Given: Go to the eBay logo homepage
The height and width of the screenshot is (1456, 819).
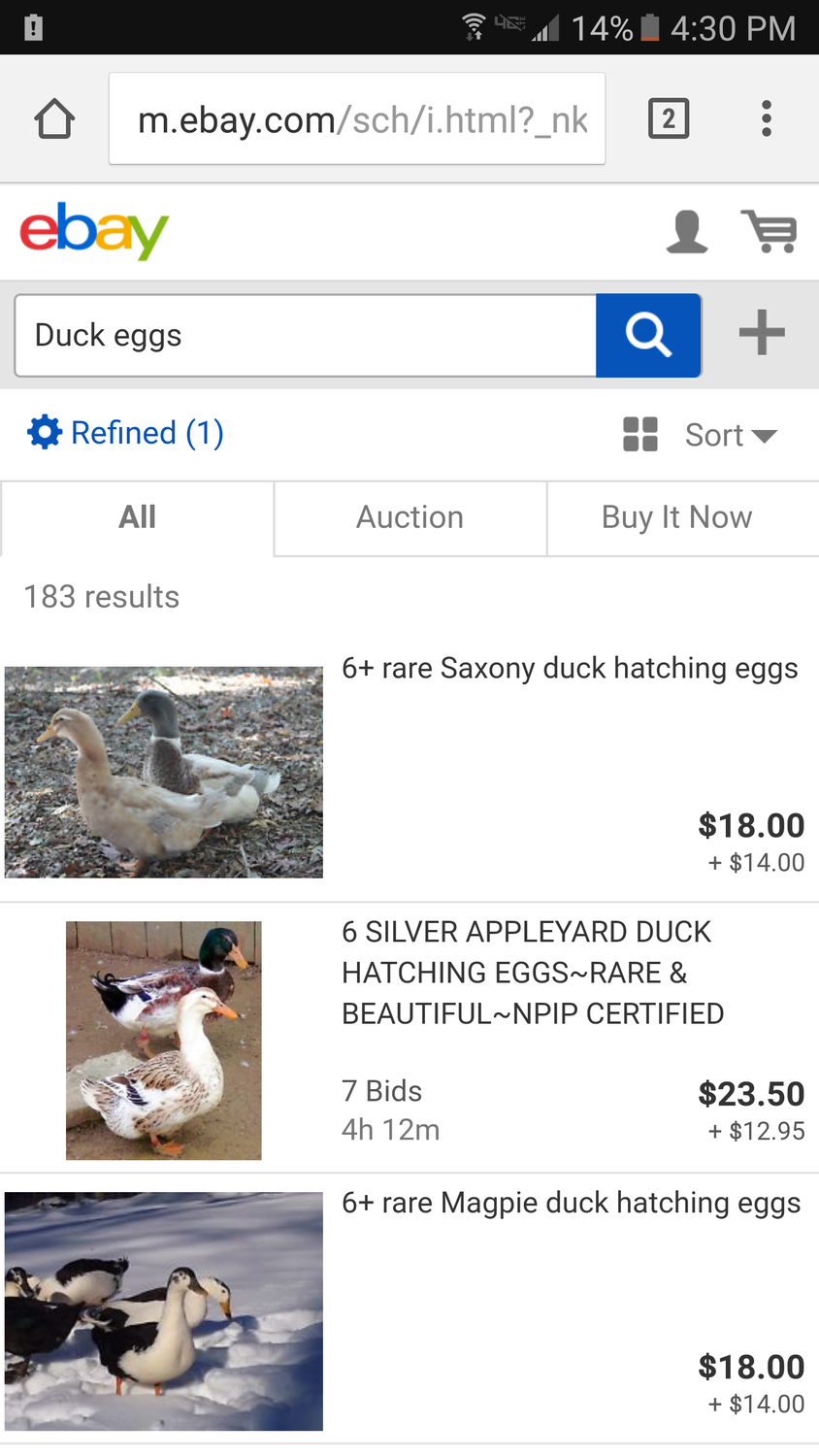Looking at the screenshot, I should [94, 231].
